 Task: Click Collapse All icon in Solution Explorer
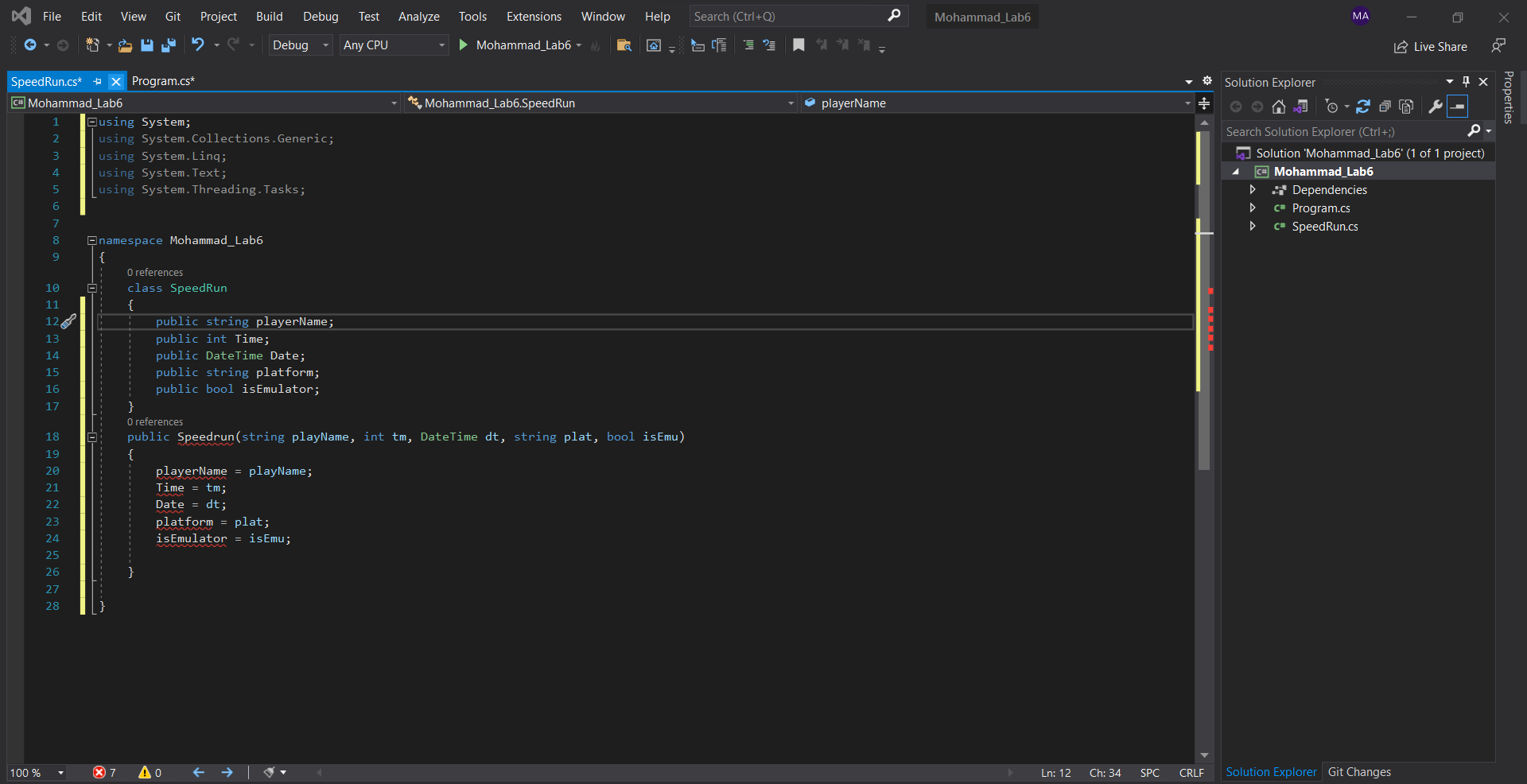pos(1385,107)
